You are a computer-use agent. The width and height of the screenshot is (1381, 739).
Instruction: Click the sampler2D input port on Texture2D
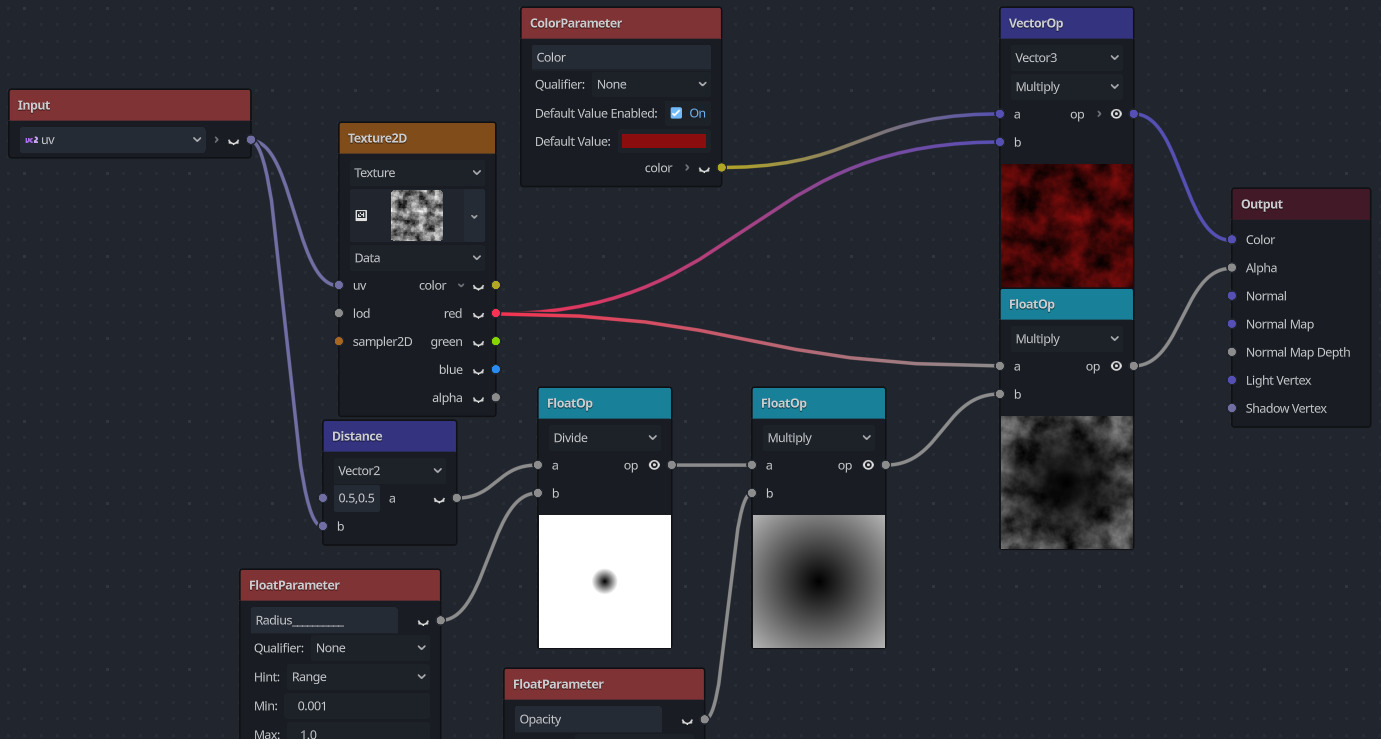point(339,342)
